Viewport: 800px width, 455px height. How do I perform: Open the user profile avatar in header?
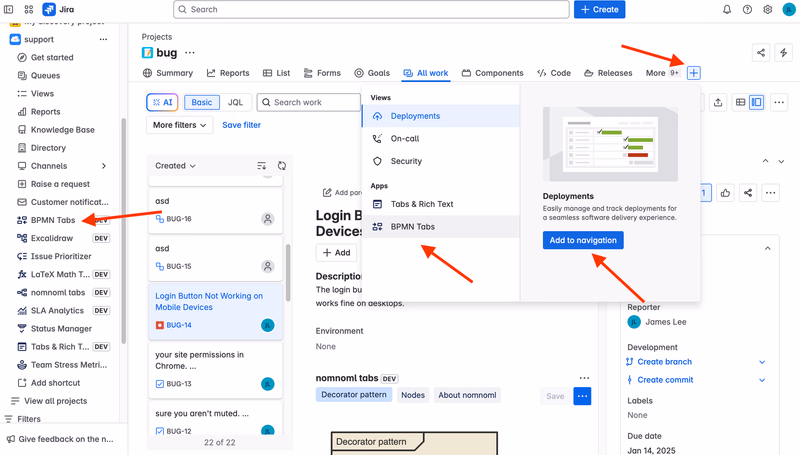pos(789,9)
